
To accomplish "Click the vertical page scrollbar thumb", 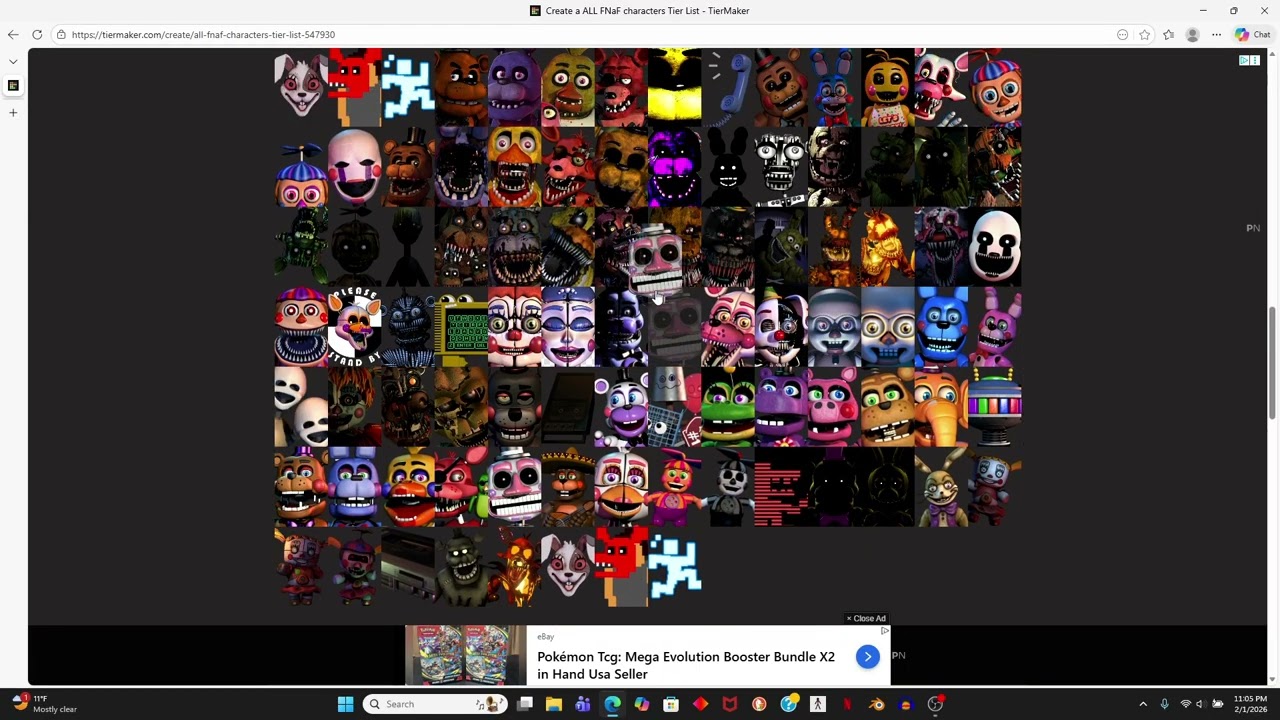I will coord(1273,363).
